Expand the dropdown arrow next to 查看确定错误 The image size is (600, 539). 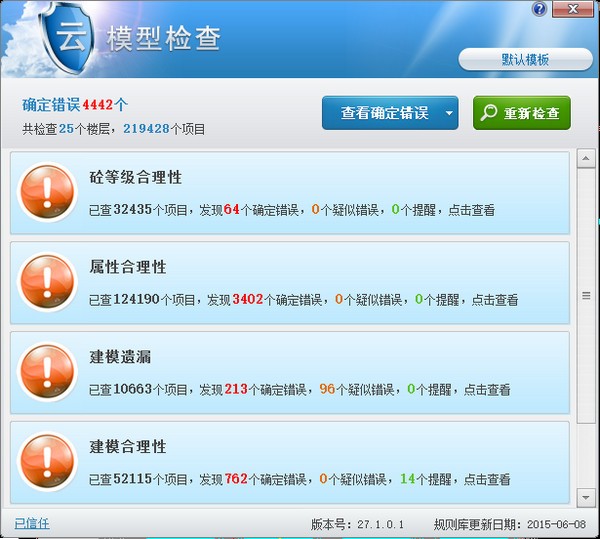(x=448, y=114)
